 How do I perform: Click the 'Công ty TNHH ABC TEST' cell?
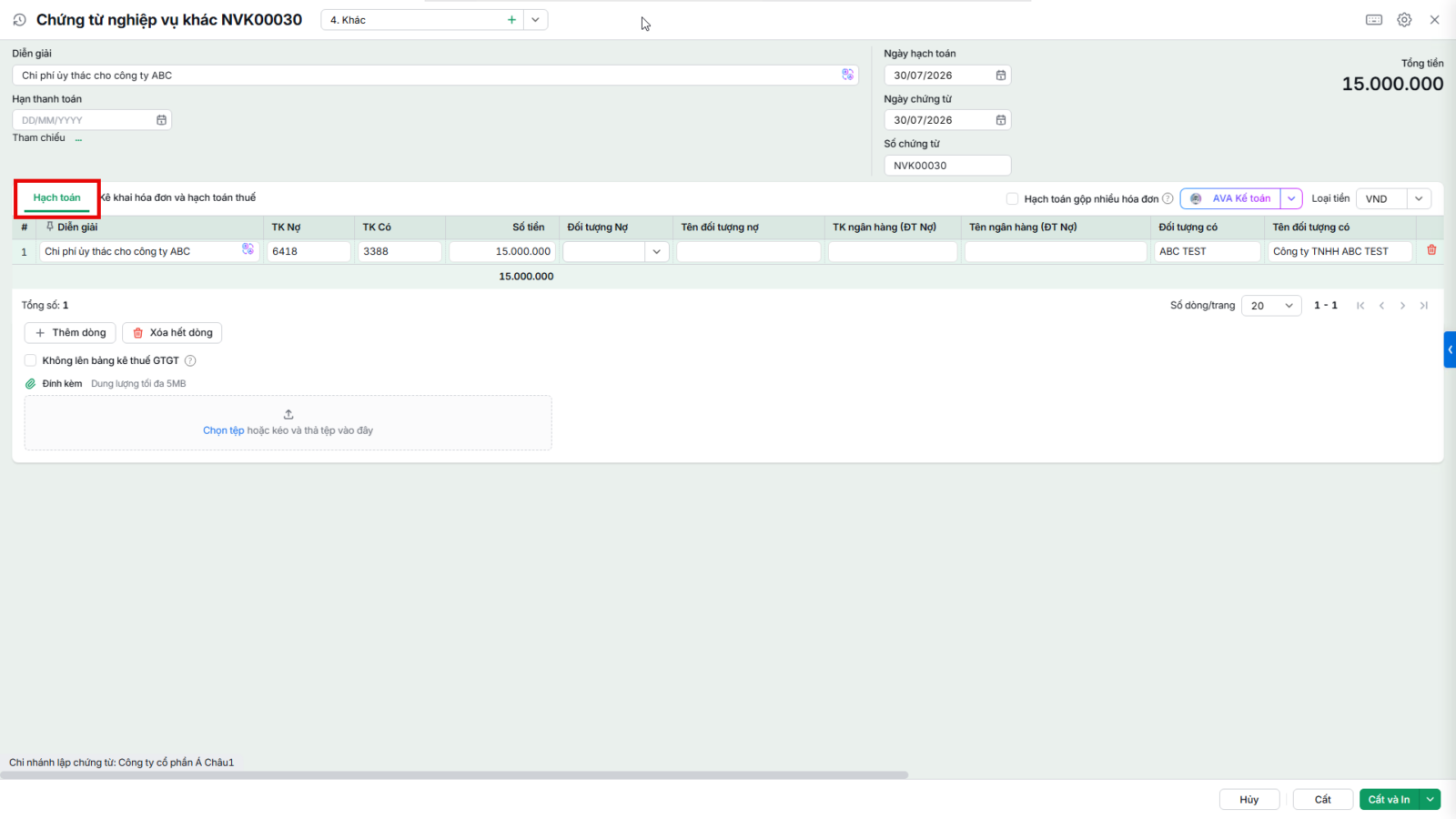click(x=1340, y=252)
